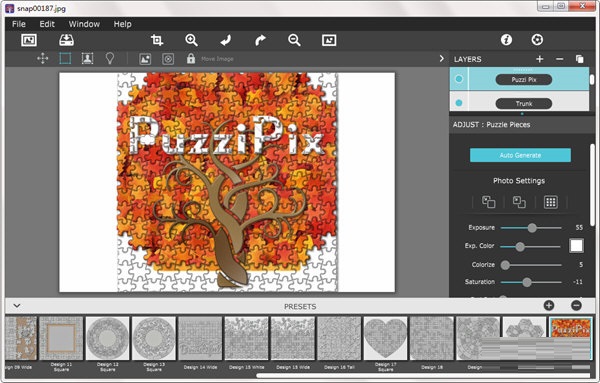600x383 pixels.
Task: Click the Saturation value -11
Action: pos(578,282)
